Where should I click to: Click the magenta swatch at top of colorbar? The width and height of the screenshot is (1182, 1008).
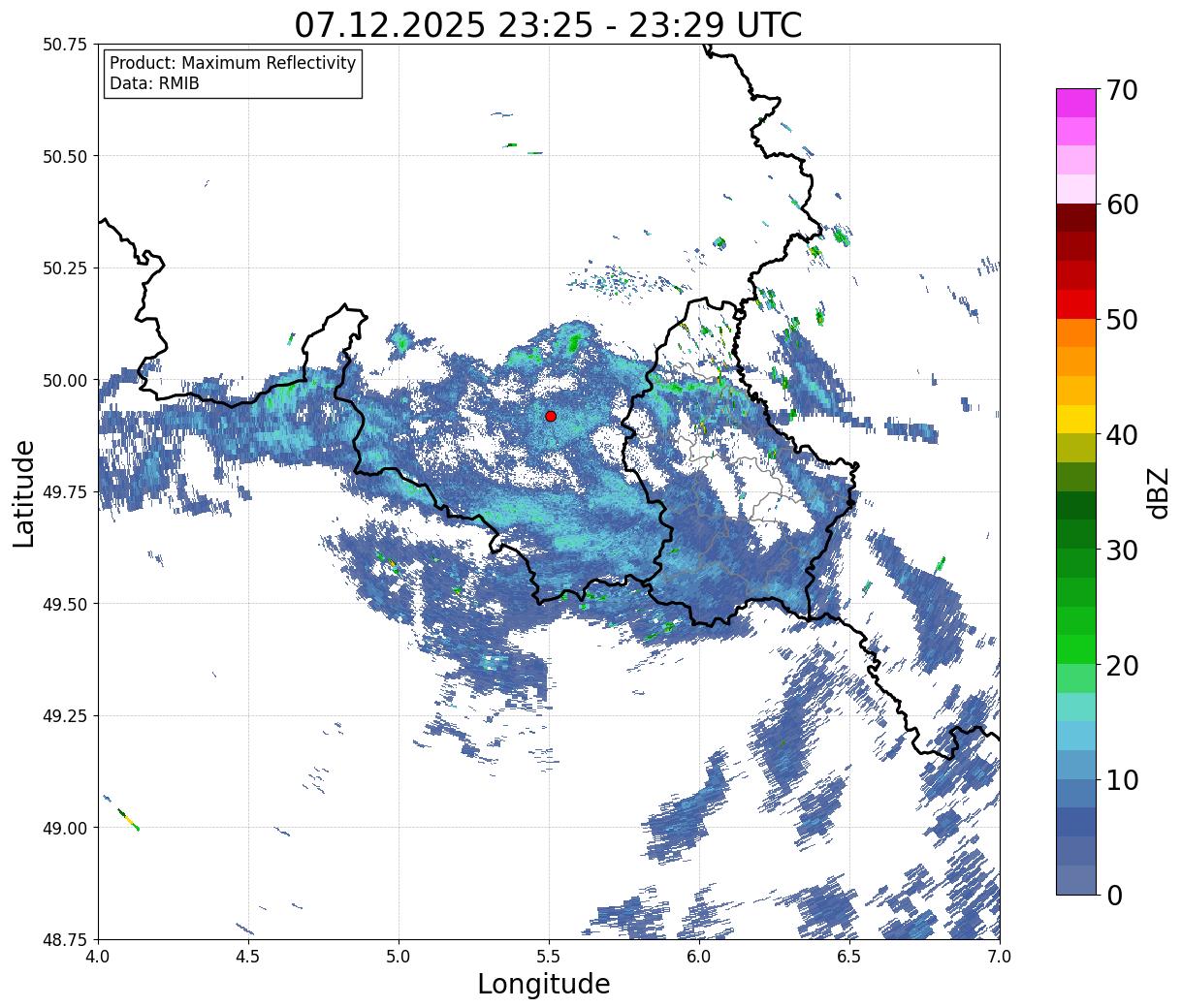click(1076, 103)
